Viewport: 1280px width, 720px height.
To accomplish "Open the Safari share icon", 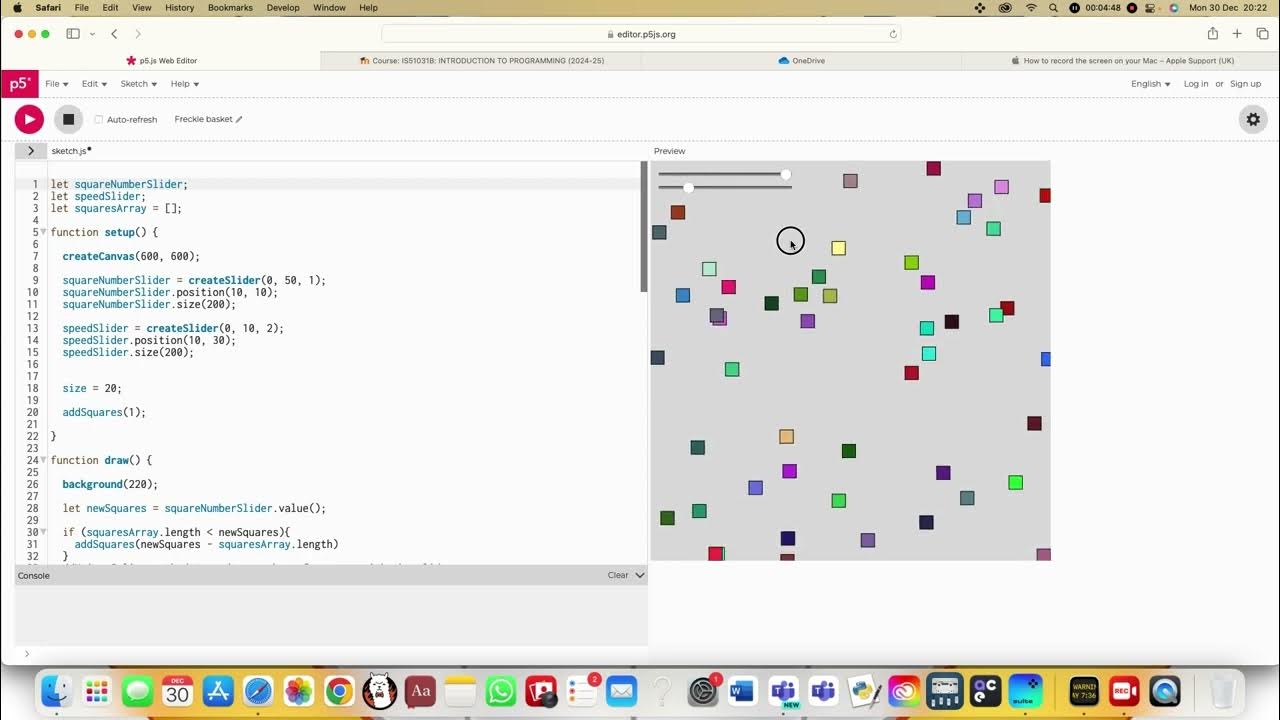I will coord(1213,34).
